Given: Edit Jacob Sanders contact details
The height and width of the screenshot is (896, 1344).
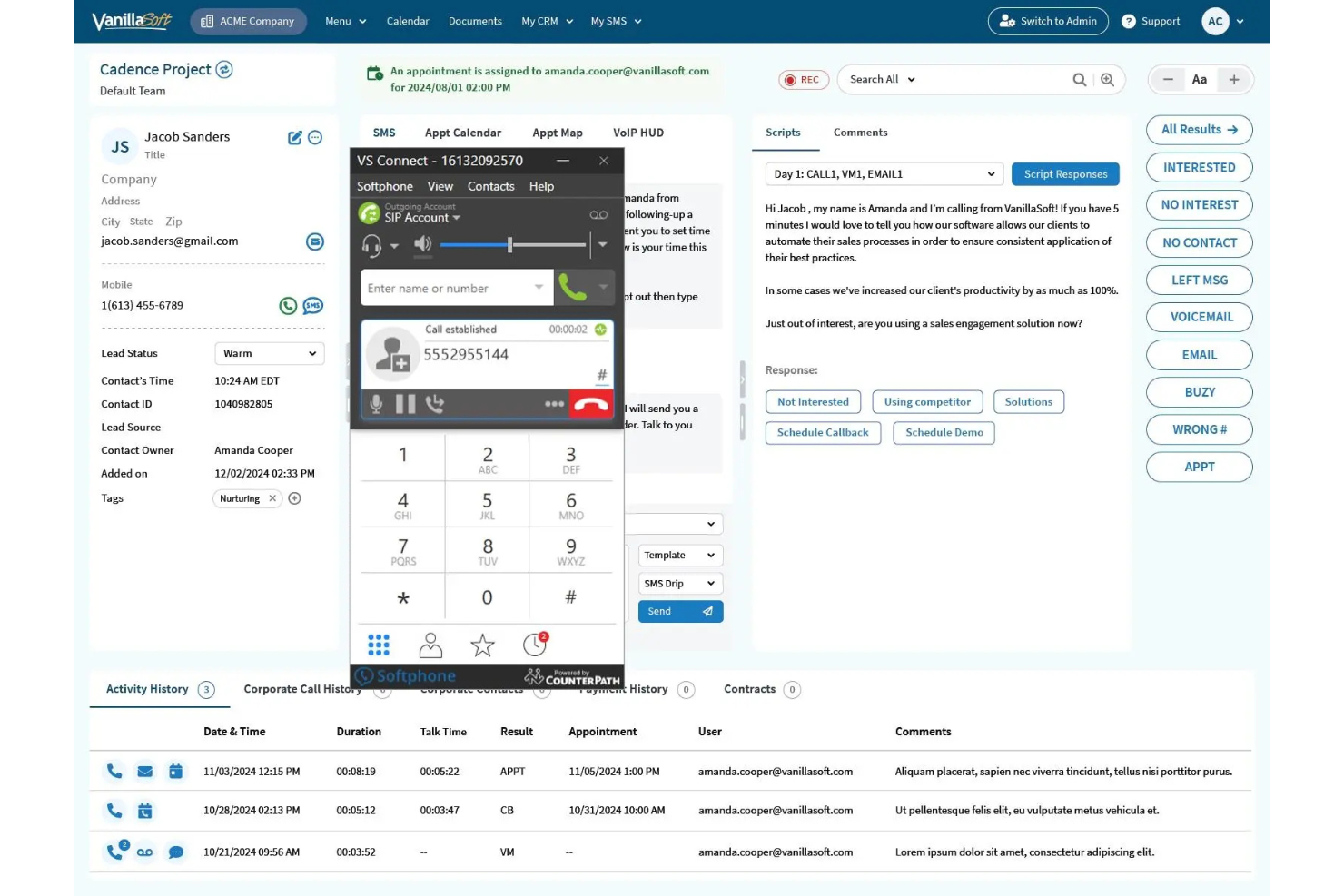Looking at the screenshot, I should pyautogui.click(x=294, y=138).
